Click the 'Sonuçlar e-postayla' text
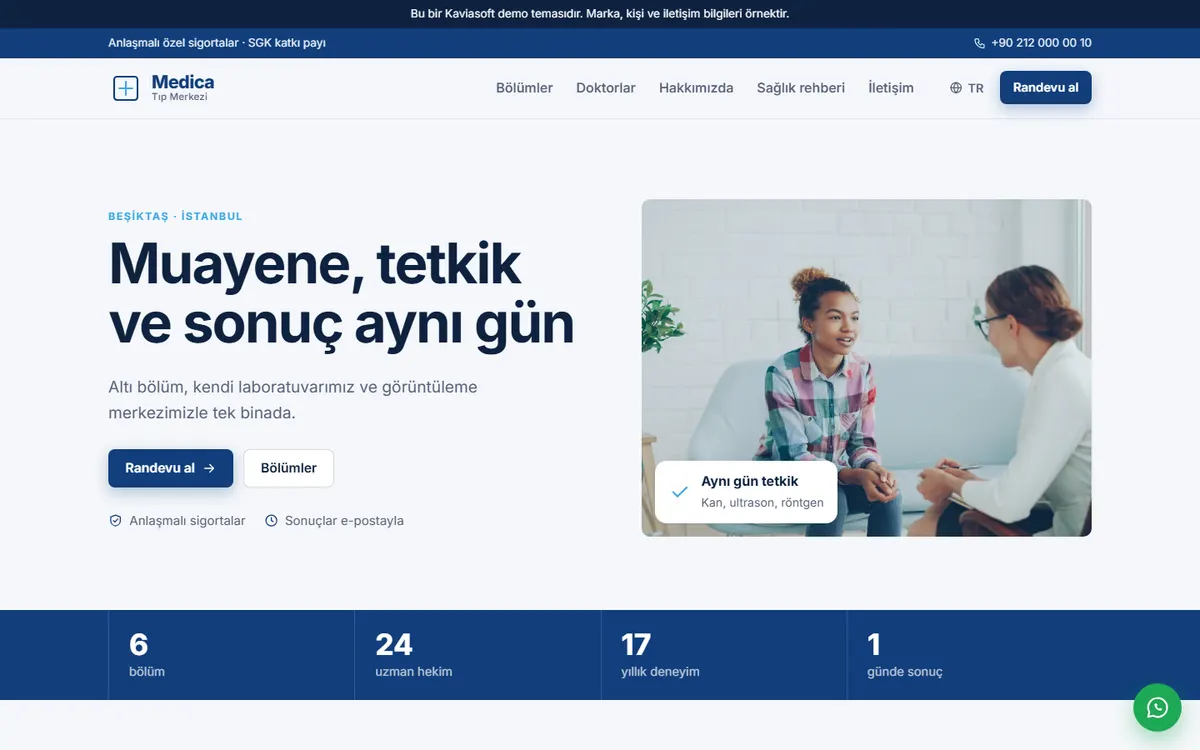Viewport: 1200px width, 750px height. coord(344,521)
